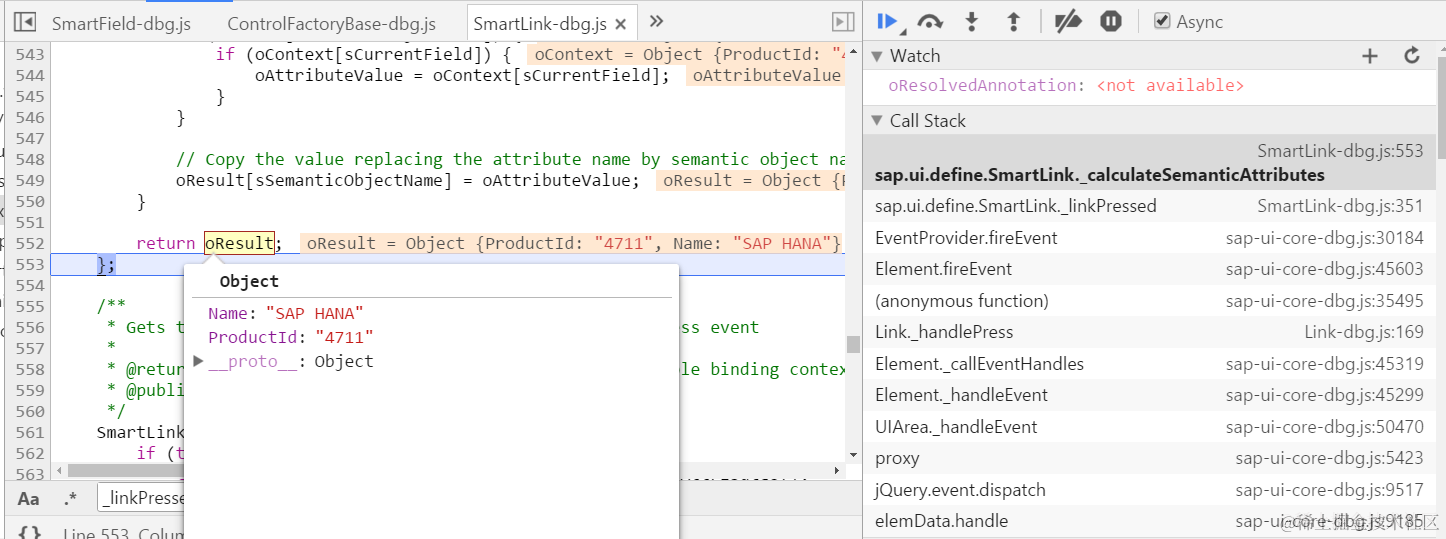Deactivate all breakpoints
The width and height of the screenshot is (1446, 539).
pyautogui.click(x=1068, y=21)
